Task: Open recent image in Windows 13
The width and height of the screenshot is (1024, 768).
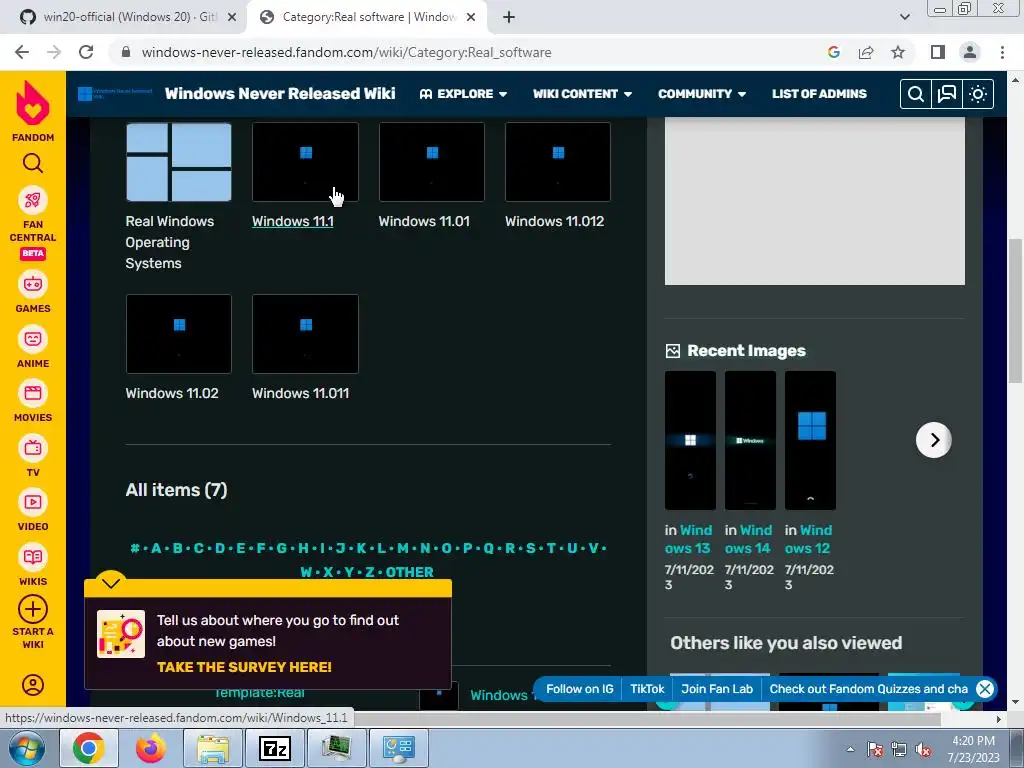Action: point(690,440)
